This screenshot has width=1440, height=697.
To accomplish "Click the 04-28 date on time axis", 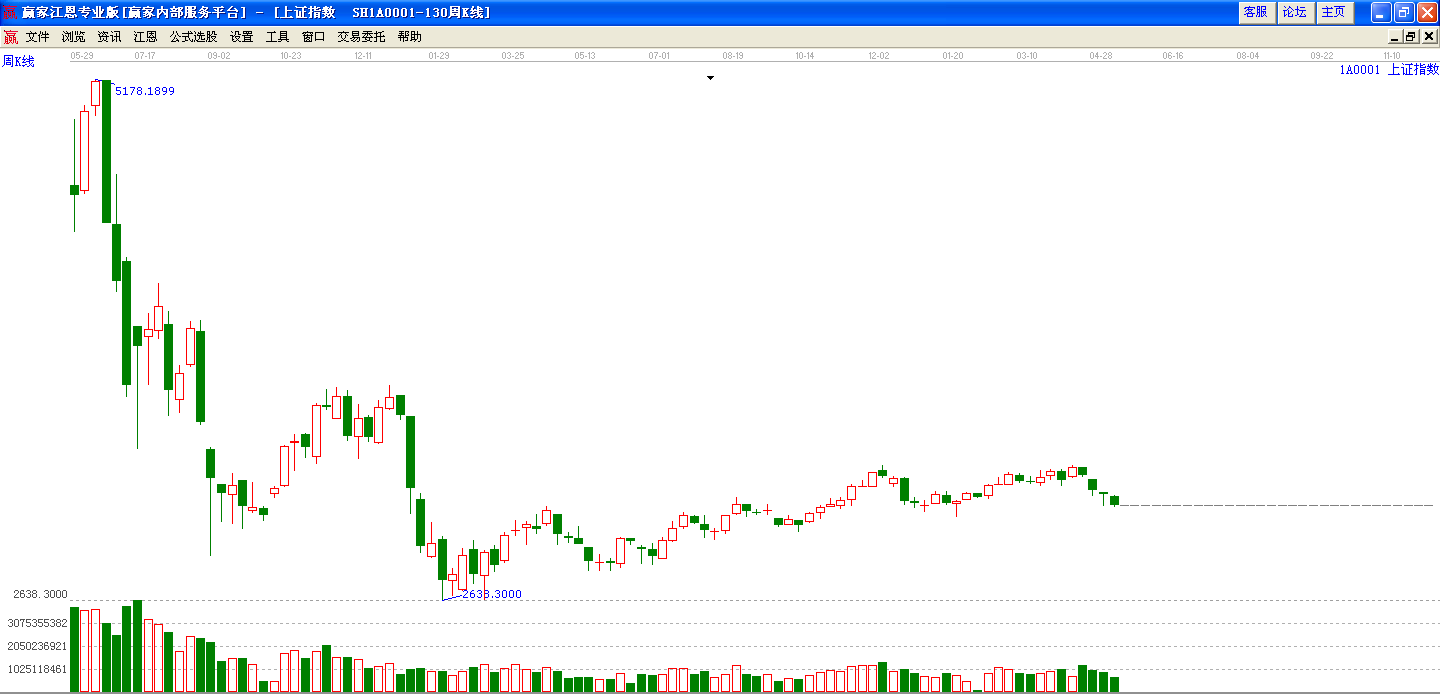I will pyautogui.click(x=1101, y=56).
